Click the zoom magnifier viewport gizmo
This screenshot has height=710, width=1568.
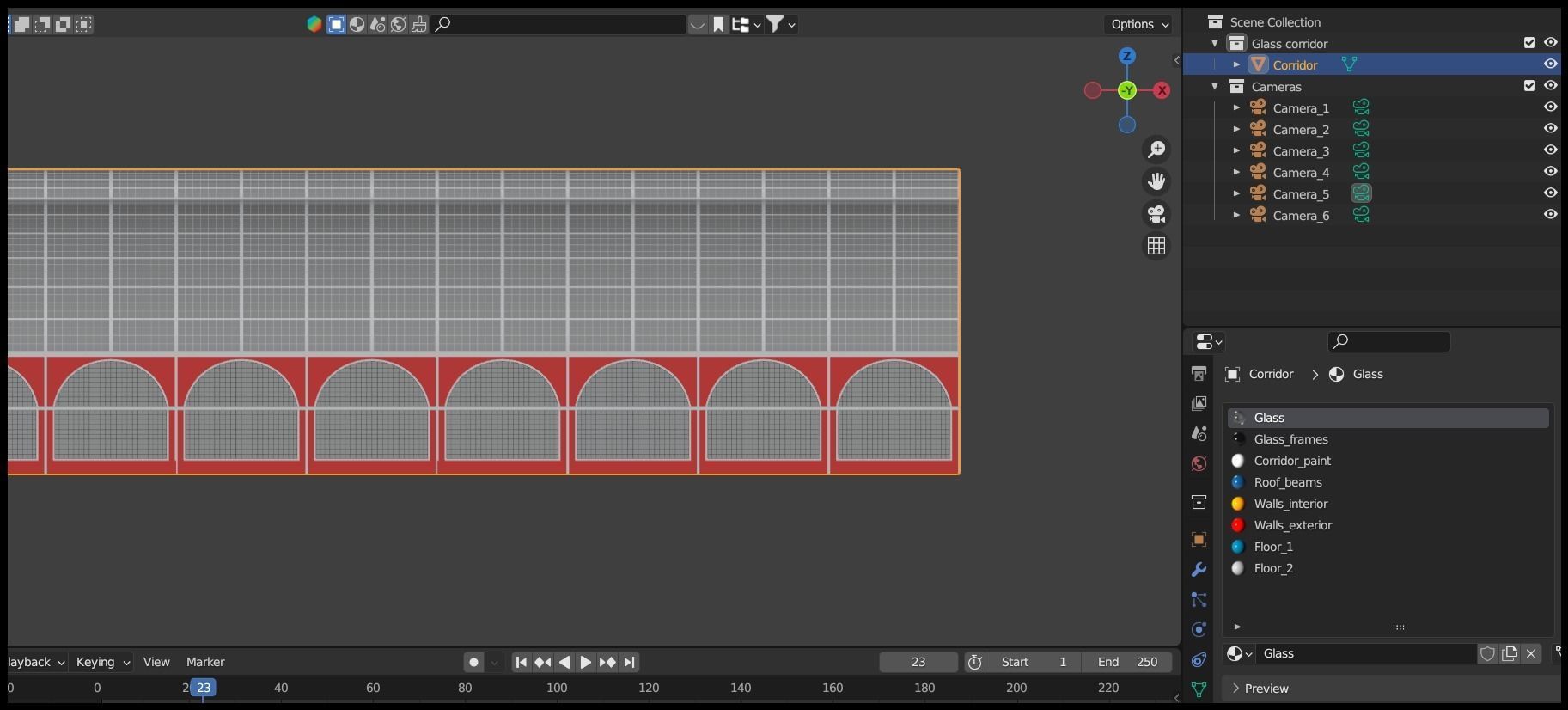(x=1156, y=150)
